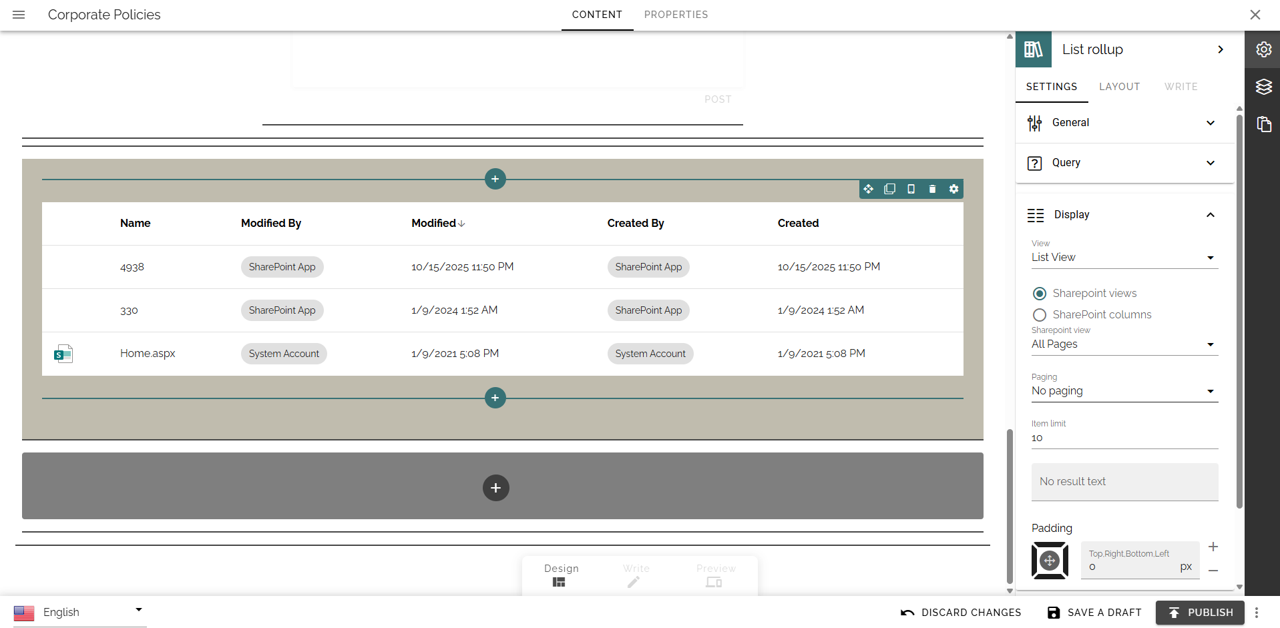This screenshot has width=1280, height=628.
Task: Increase padding with the plus icon
Action: point(1213,547)
